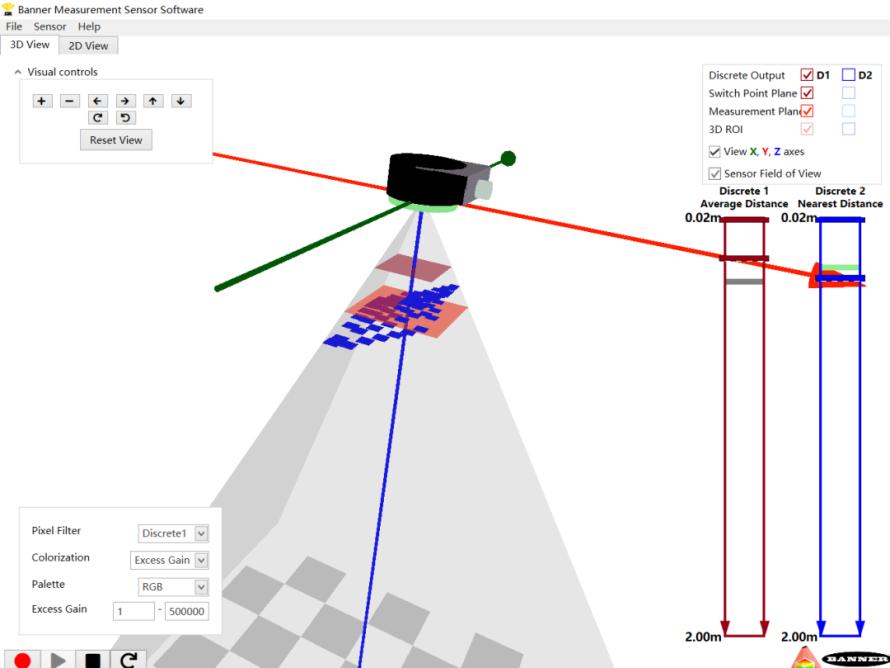Toggle the 3D ROI checkbox for D1

(x=807, y=129)
